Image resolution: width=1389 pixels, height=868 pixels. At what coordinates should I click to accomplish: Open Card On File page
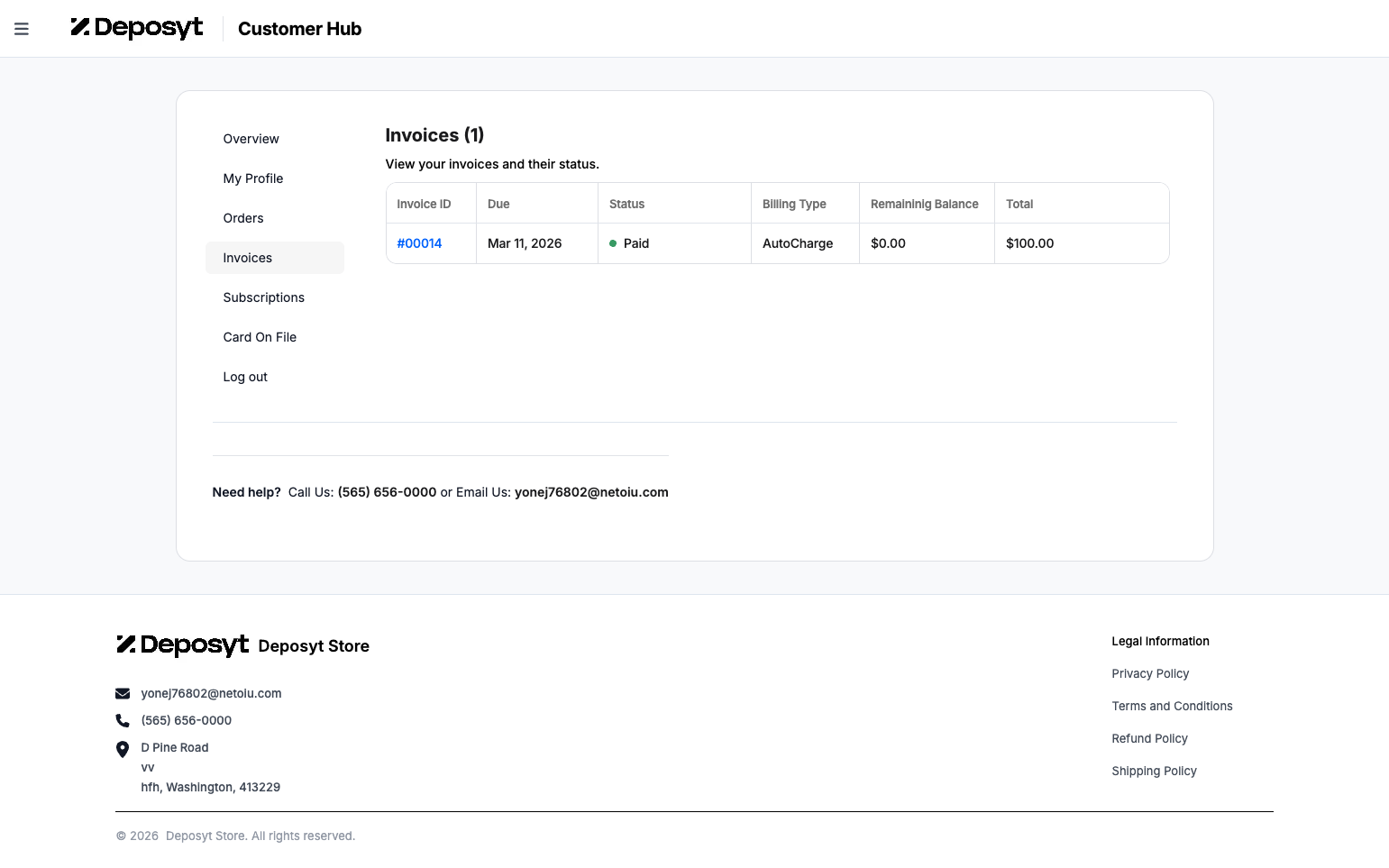pyautogui.click(x=275, y=337)
